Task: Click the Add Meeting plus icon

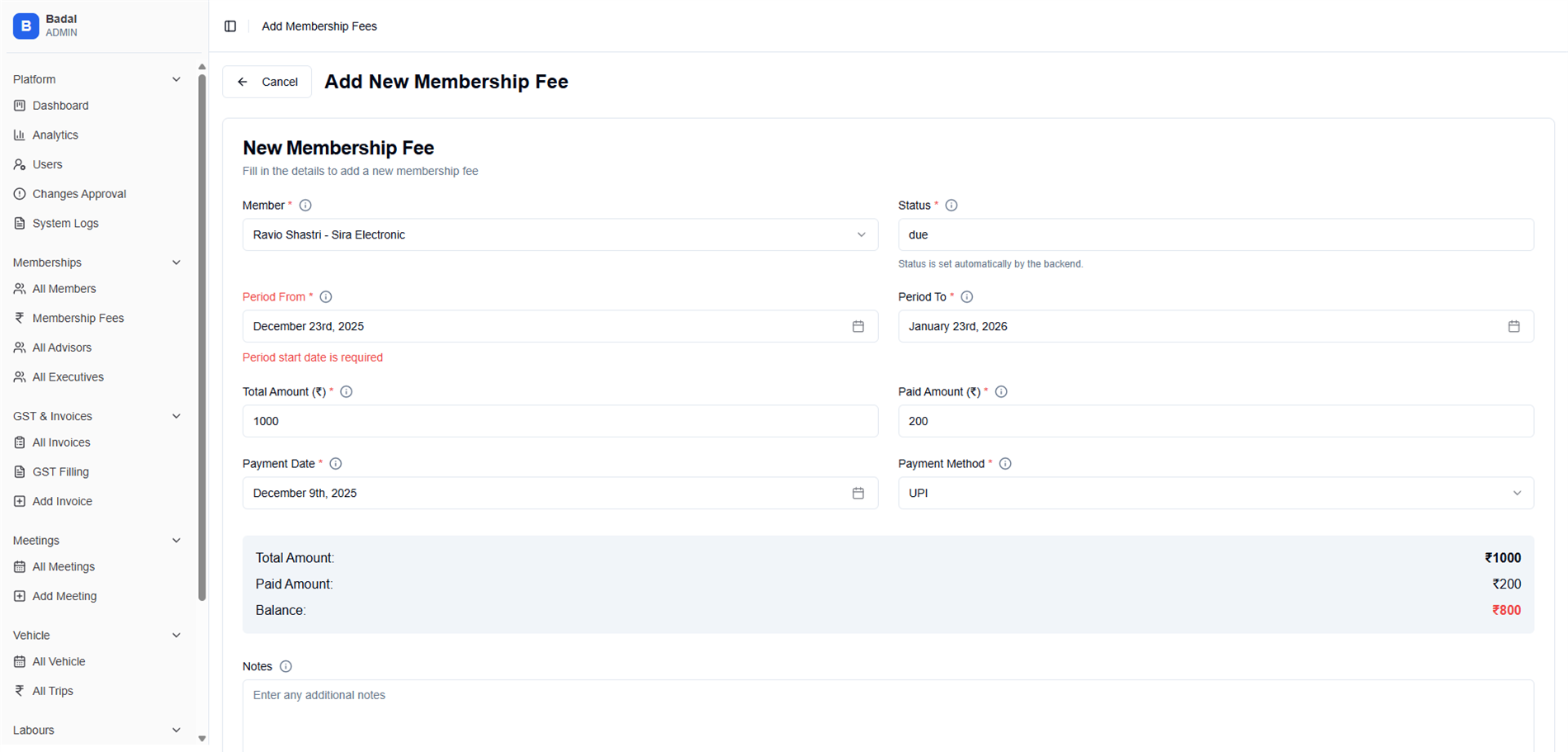Action: point(20,597)
